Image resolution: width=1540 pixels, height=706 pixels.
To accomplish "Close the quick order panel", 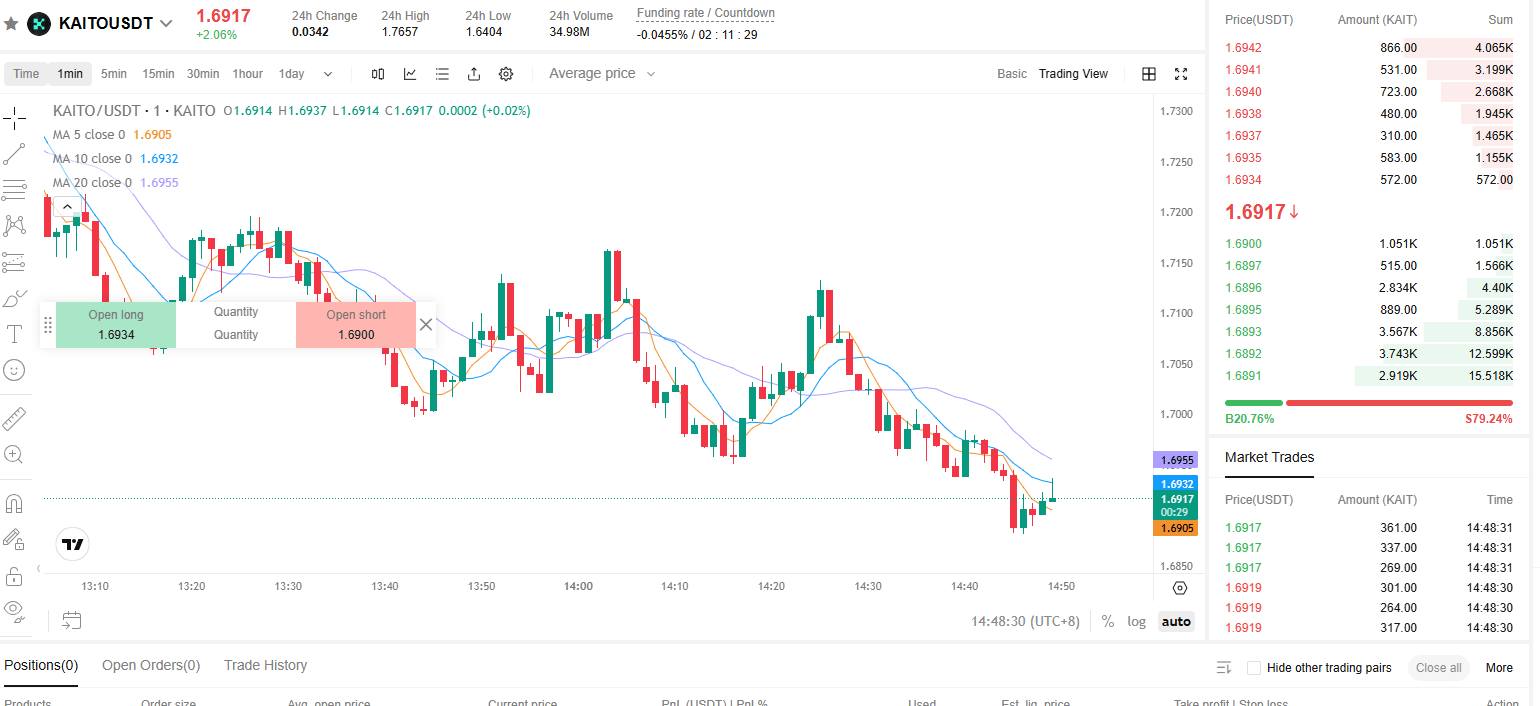I will 426,324.
